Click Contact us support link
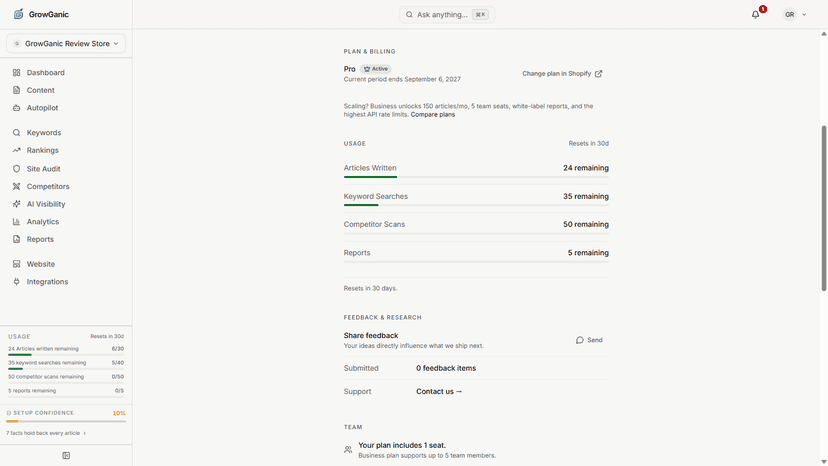The image size is (828, 466). pos(439,392)
